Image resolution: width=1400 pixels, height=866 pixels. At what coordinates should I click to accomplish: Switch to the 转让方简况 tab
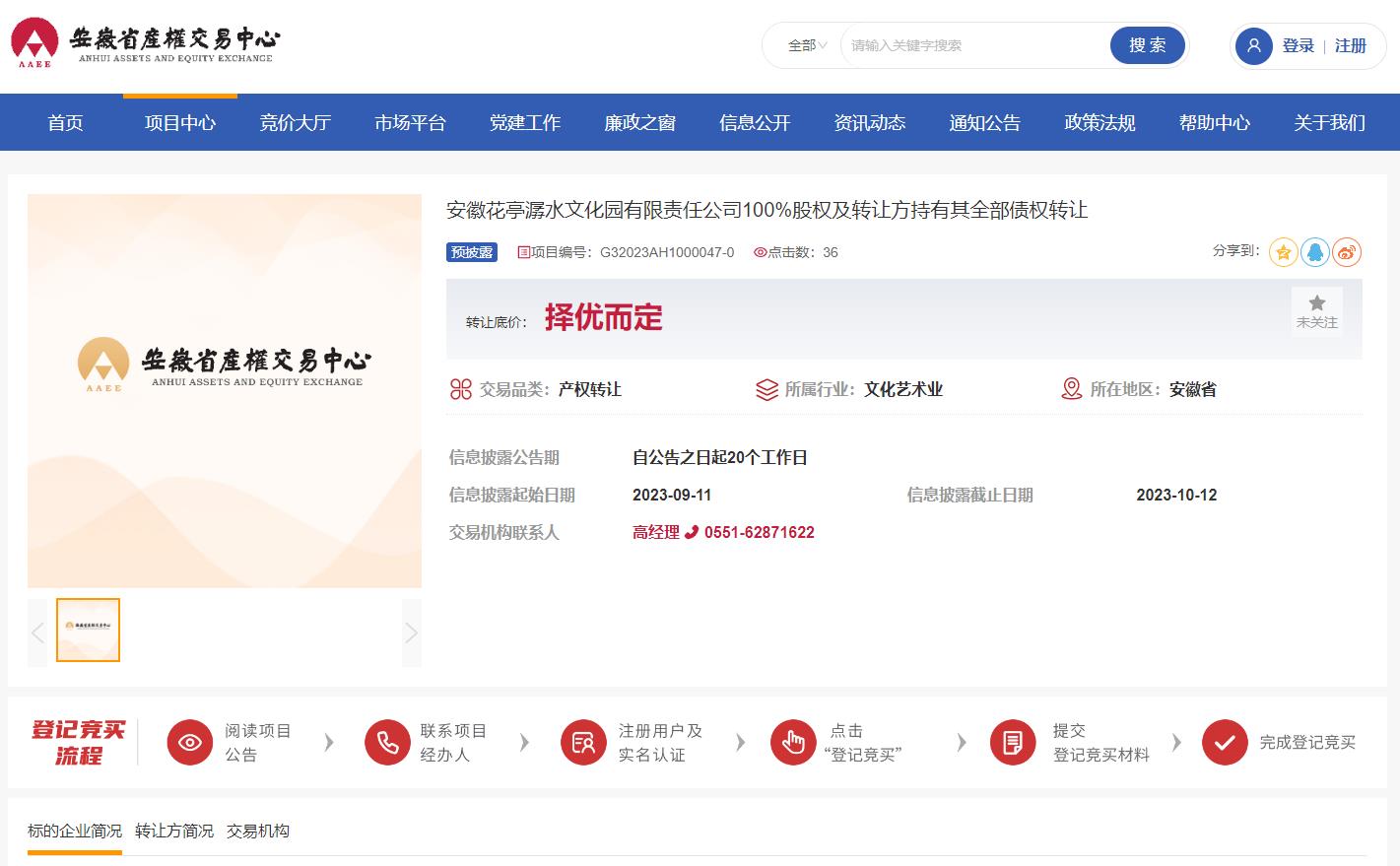click(174, 832)
